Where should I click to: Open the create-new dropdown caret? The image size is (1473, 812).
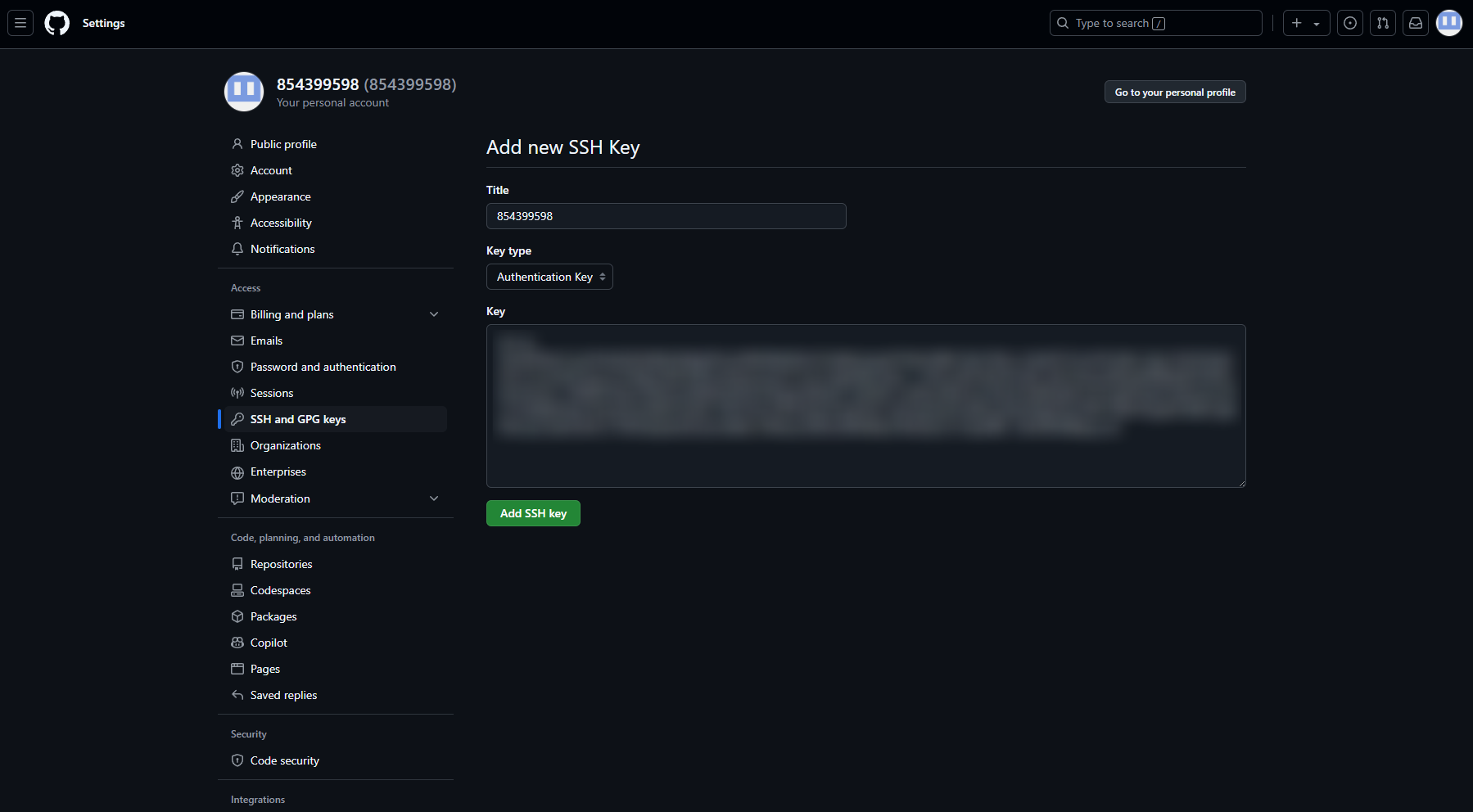click(x=1317, y=24)
